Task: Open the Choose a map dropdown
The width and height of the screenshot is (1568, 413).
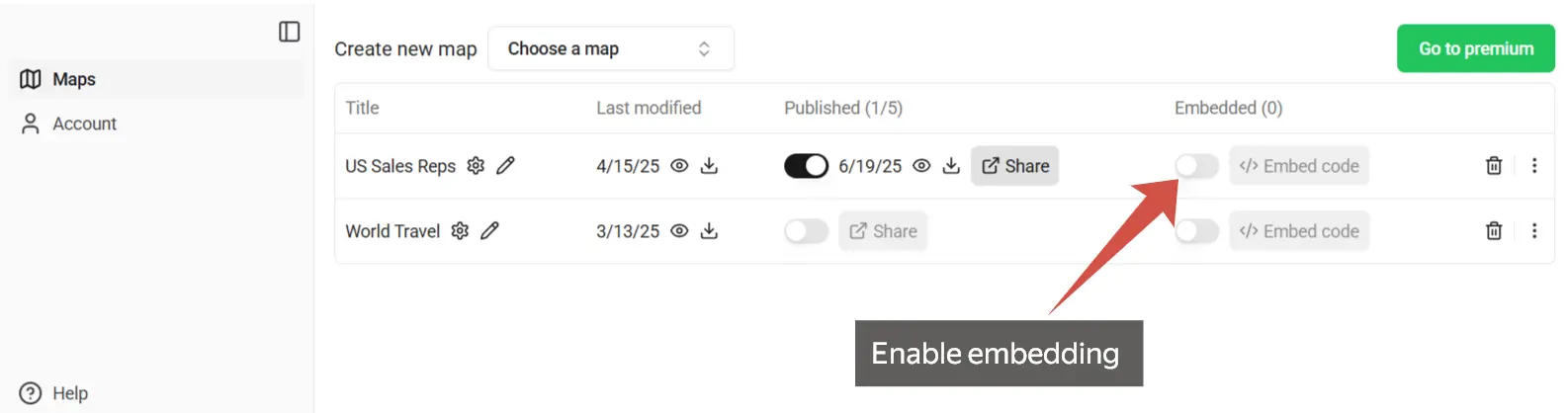Action: [x=611, y=48]
